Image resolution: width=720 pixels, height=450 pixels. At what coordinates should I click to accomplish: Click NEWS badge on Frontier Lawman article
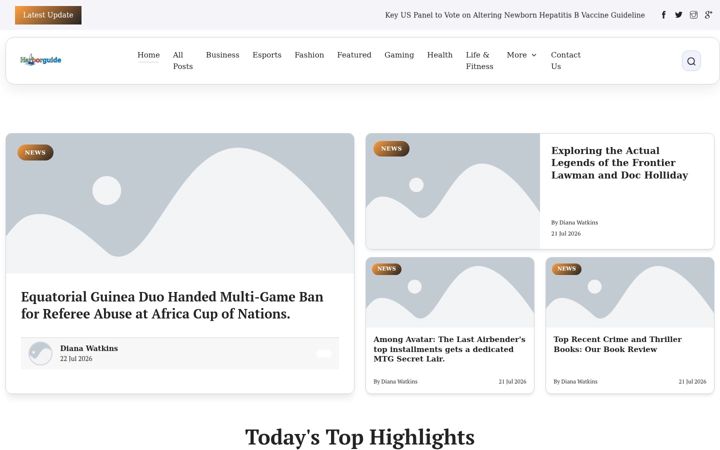[391, 149]
